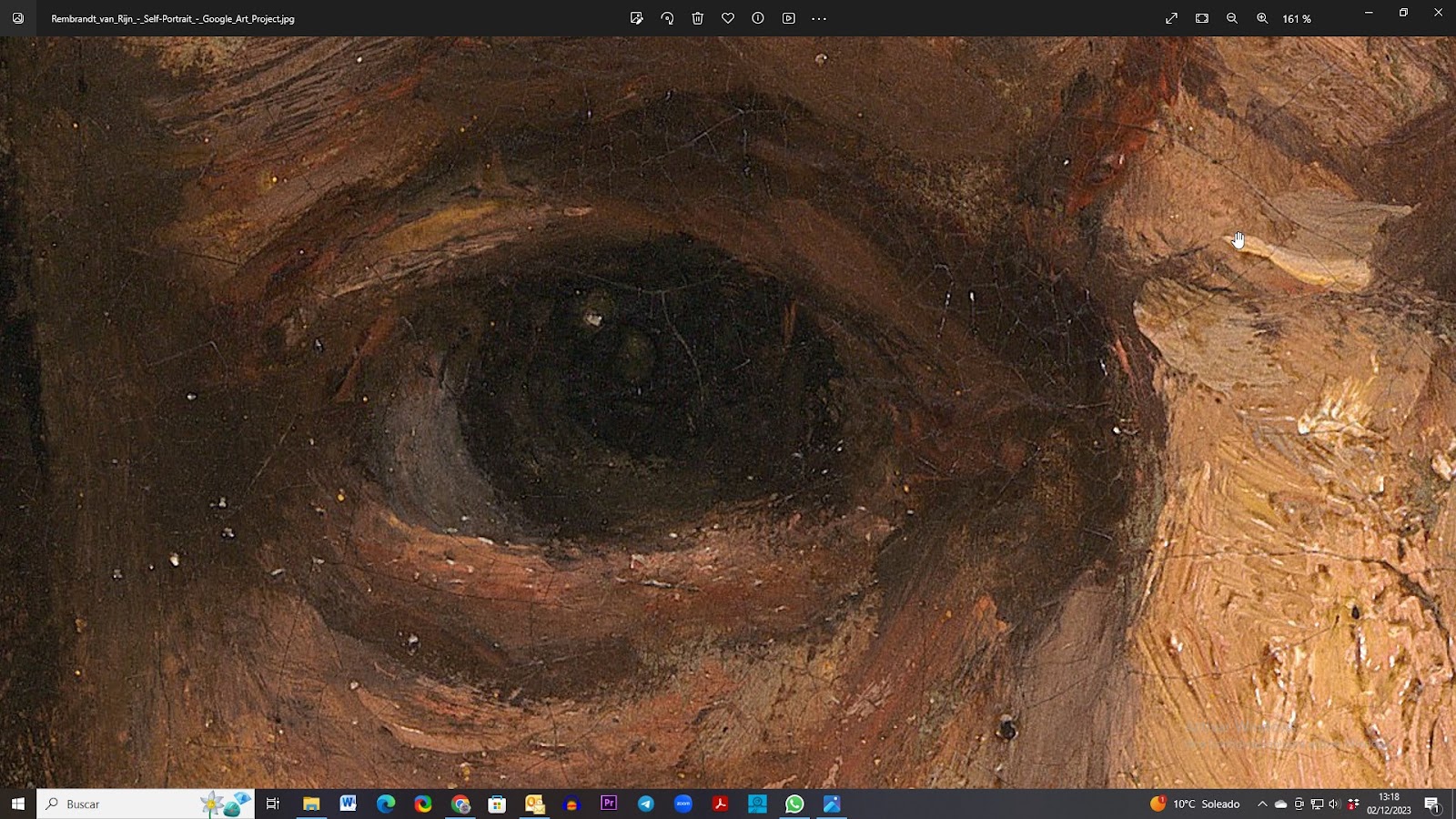
Task: Enter full screen view
Action: [x=1172, y=18]
